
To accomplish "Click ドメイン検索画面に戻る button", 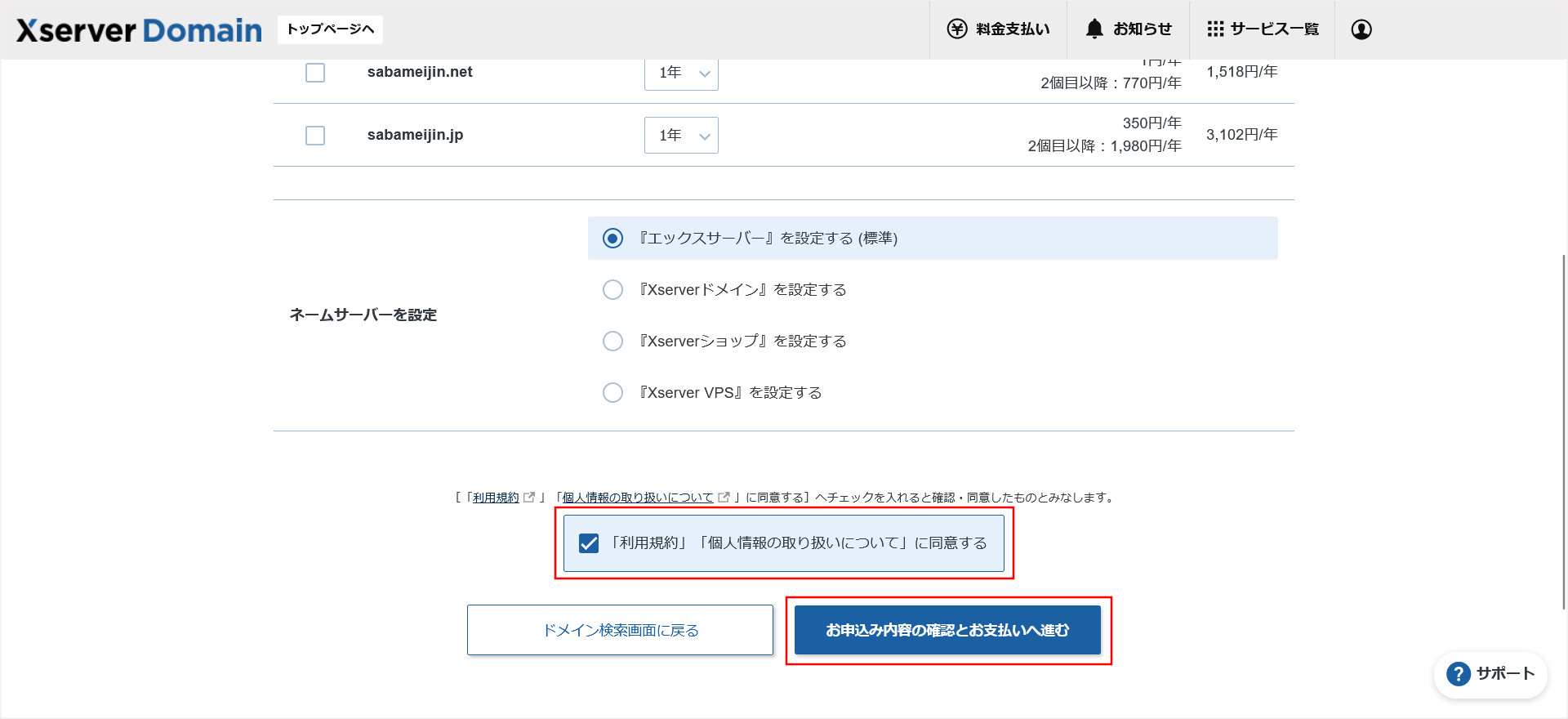I will [x=620, y=630].
